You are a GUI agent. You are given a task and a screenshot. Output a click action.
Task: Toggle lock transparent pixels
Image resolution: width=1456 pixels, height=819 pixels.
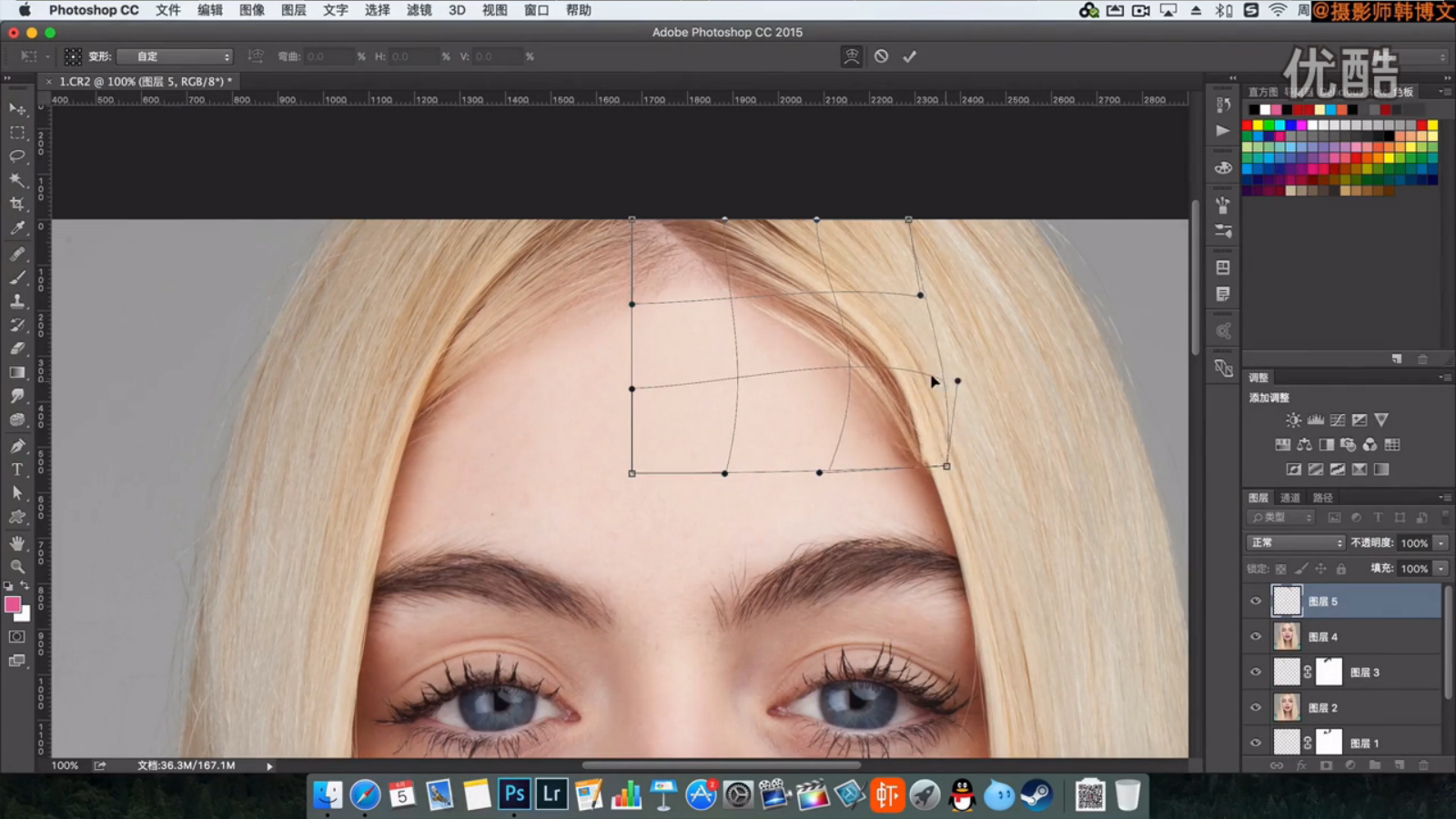click(x=1280, y=569)
